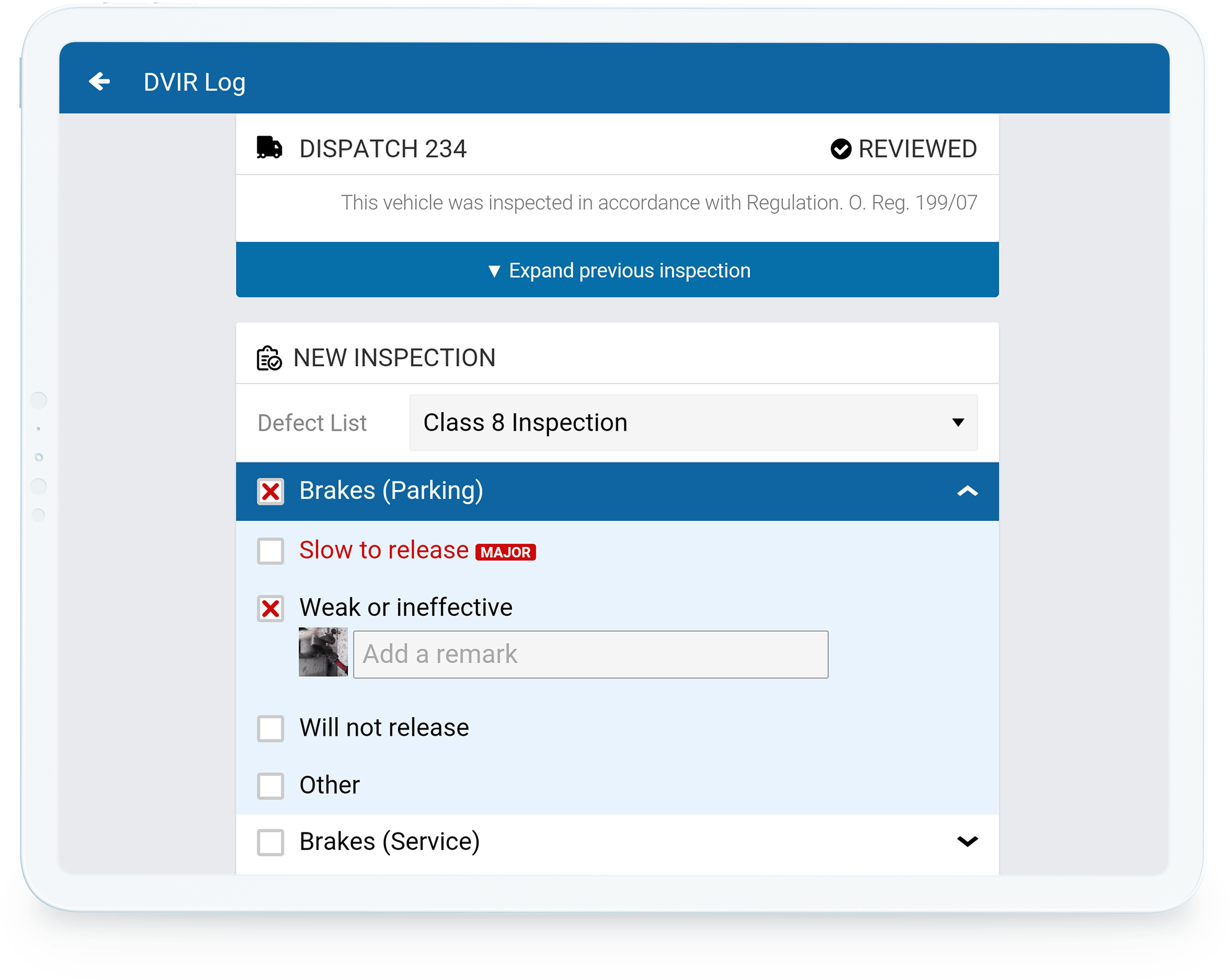Click the reviewed checkmark badge icon
This screenshot has width=1230, height=980.
[x=841, y=150]
